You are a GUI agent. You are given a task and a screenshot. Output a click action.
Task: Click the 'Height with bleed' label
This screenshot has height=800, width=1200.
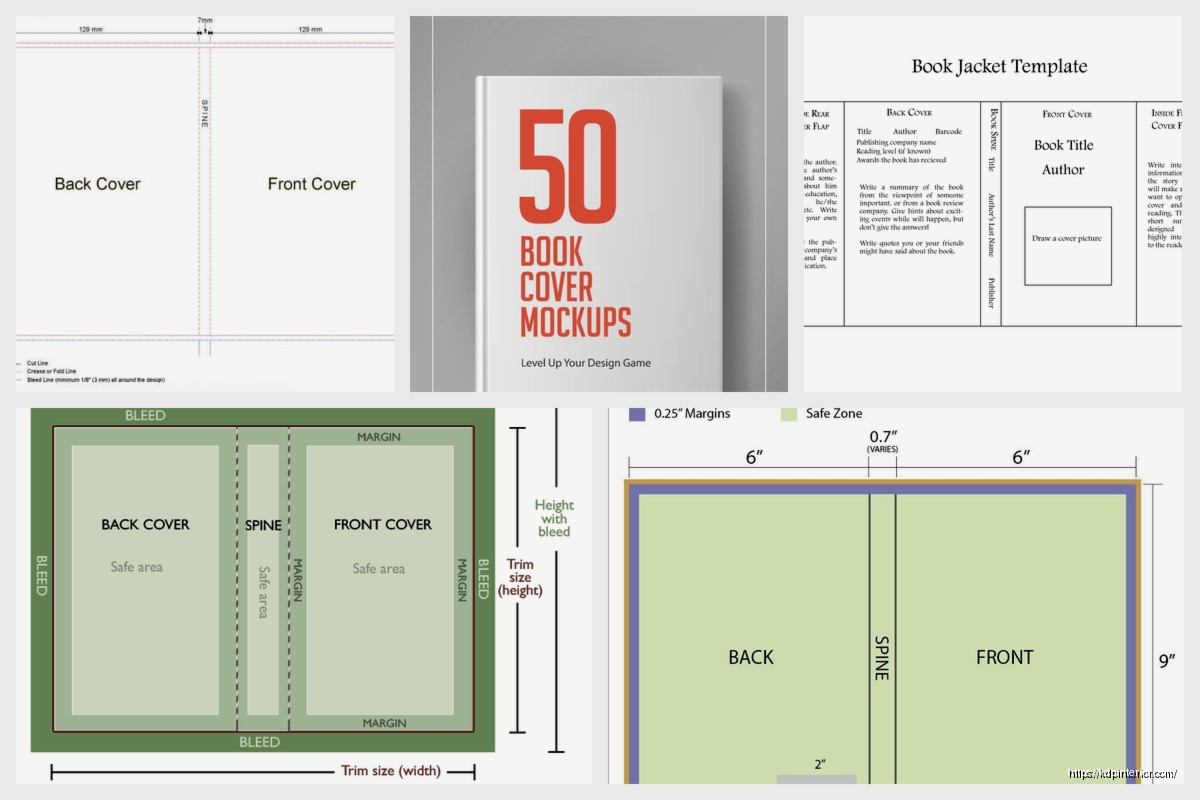click(554, 518)
